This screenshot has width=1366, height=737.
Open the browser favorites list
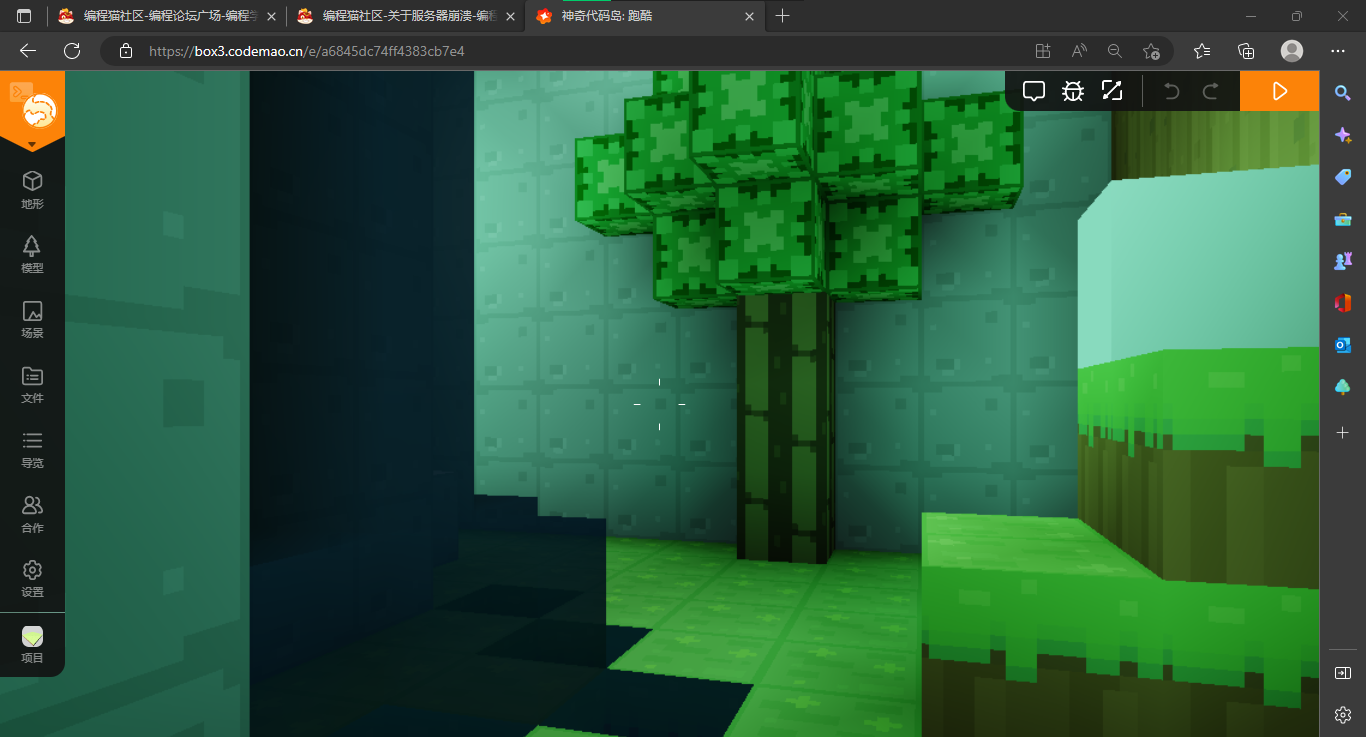pyautogui.click(x=1202, y=51)
